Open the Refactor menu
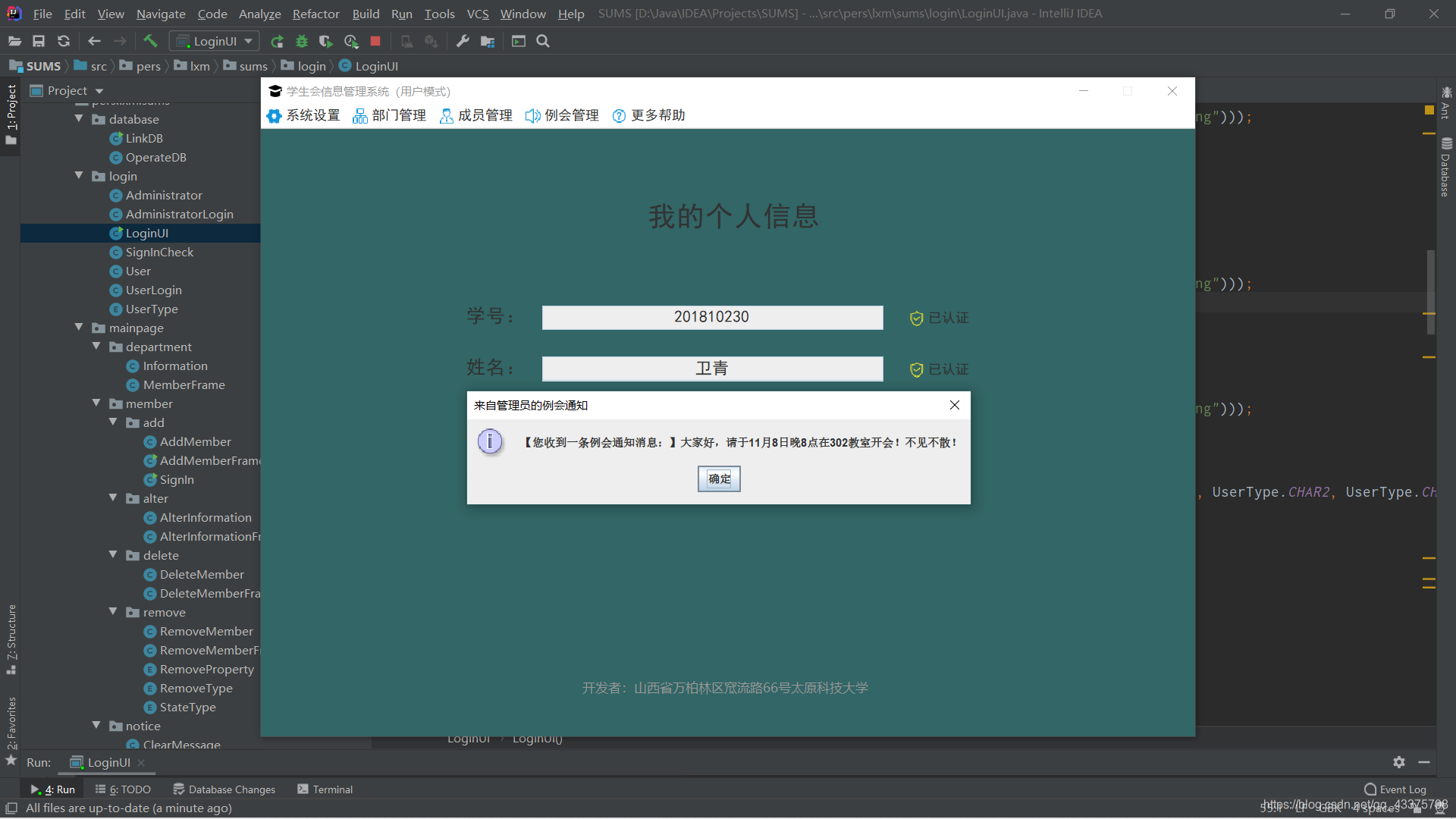This screenshot has height=819, width=1456. click(x=315, y=14)
